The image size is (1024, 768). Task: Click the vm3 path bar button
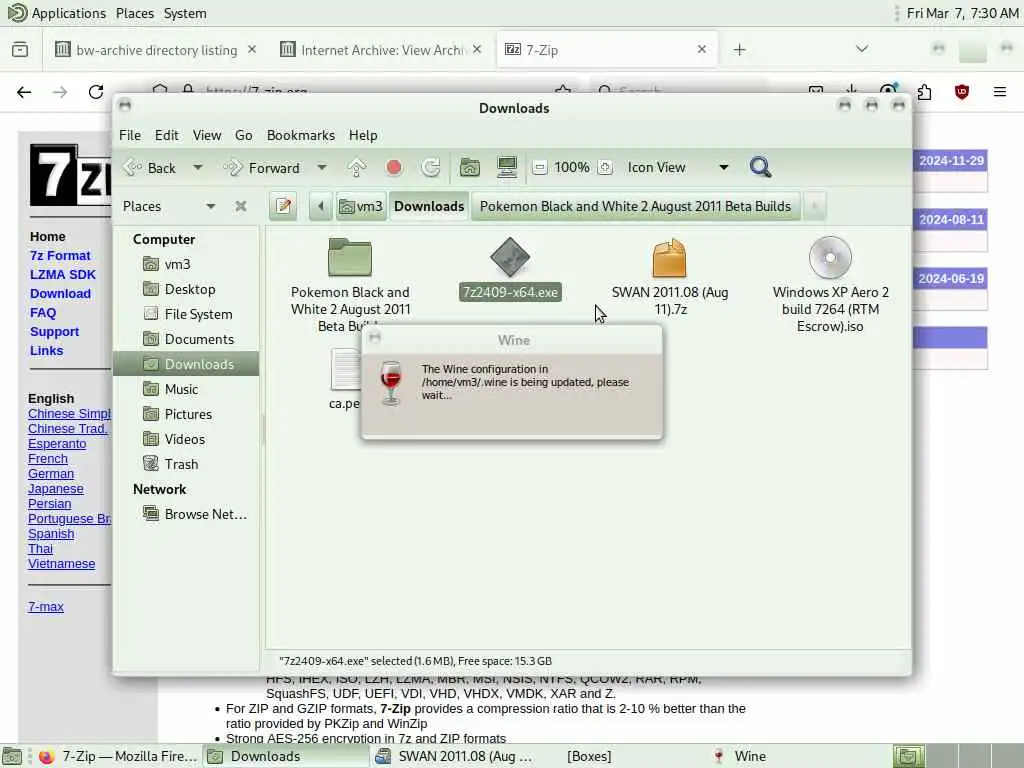361,206
